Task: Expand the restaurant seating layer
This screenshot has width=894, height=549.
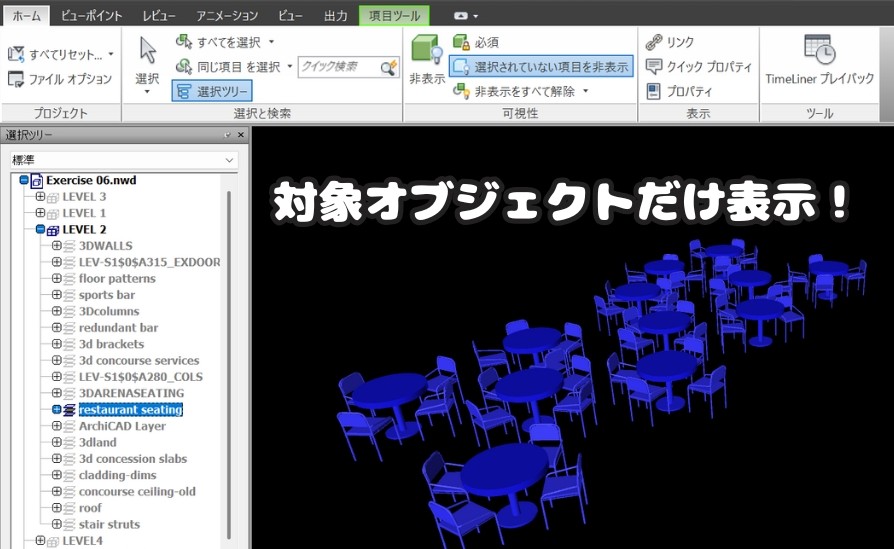Action: (x=56, y=409)
